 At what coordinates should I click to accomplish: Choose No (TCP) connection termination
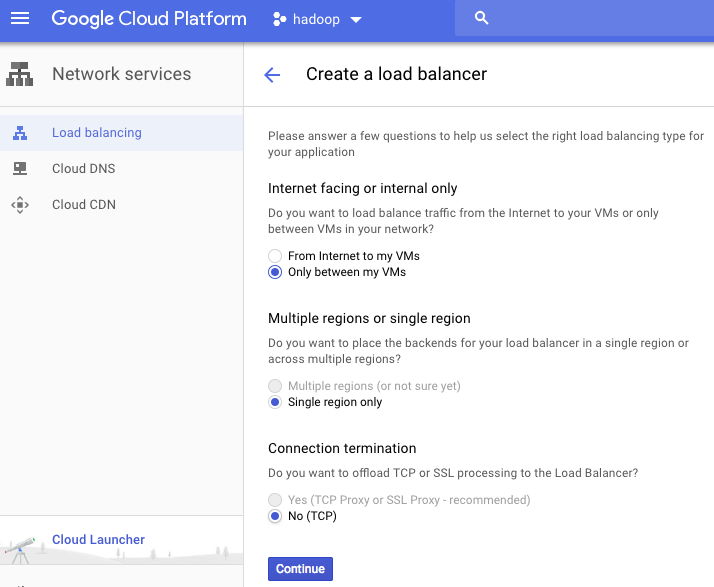point(275,516)
